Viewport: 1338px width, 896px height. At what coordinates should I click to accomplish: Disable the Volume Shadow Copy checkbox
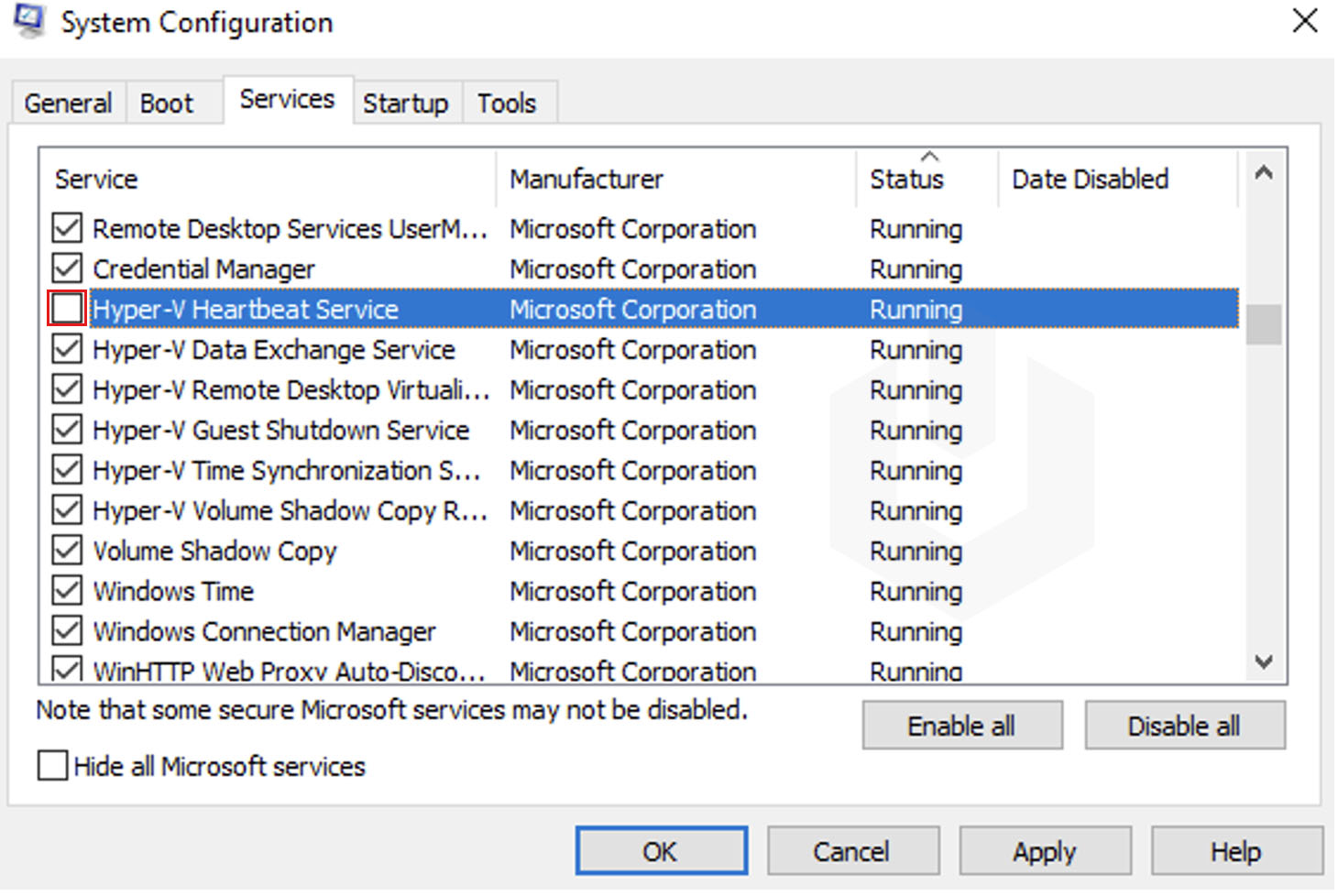click(66, 550)
